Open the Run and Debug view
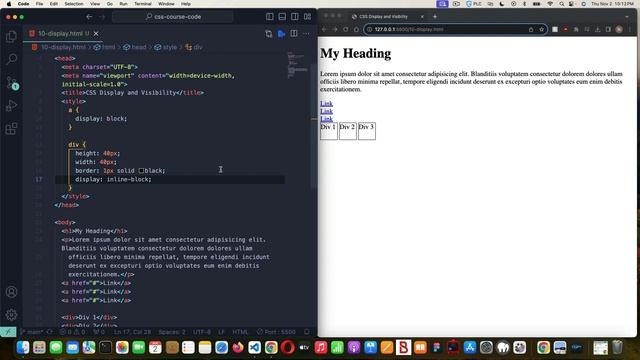640x360 pixels. tap(11, 106)
